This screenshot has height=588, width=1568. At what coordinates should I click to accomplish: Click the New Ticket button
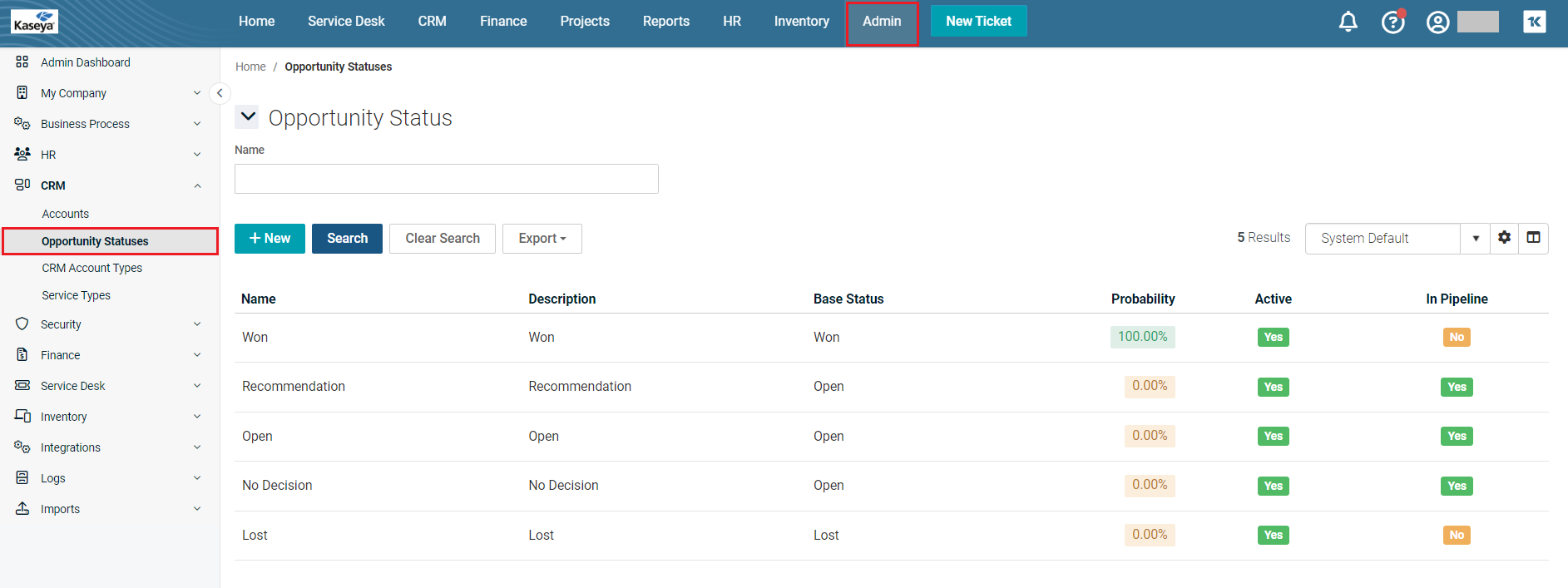(978, 22)
